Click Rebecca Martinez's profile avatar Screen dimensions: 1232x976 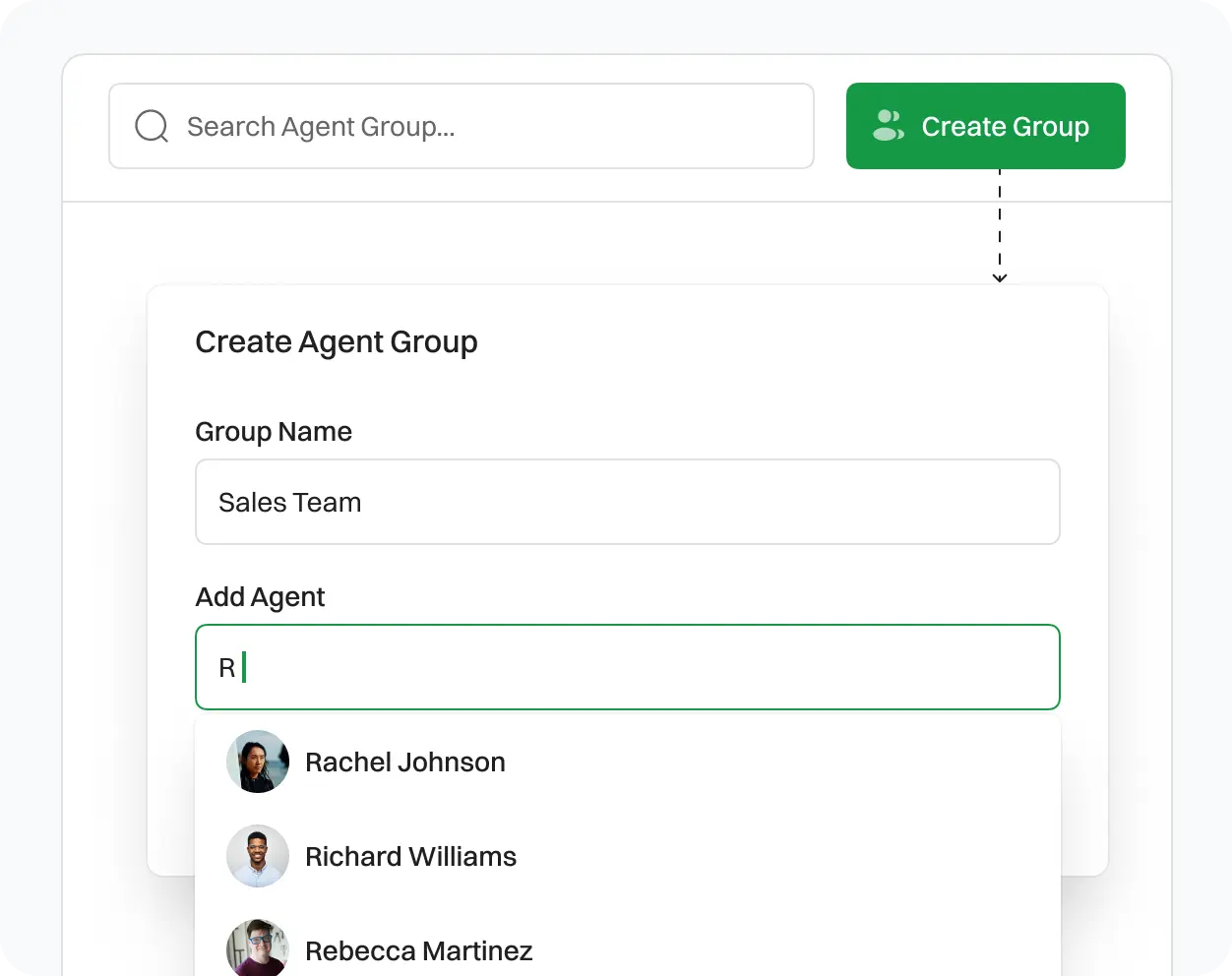click(257, 947)
